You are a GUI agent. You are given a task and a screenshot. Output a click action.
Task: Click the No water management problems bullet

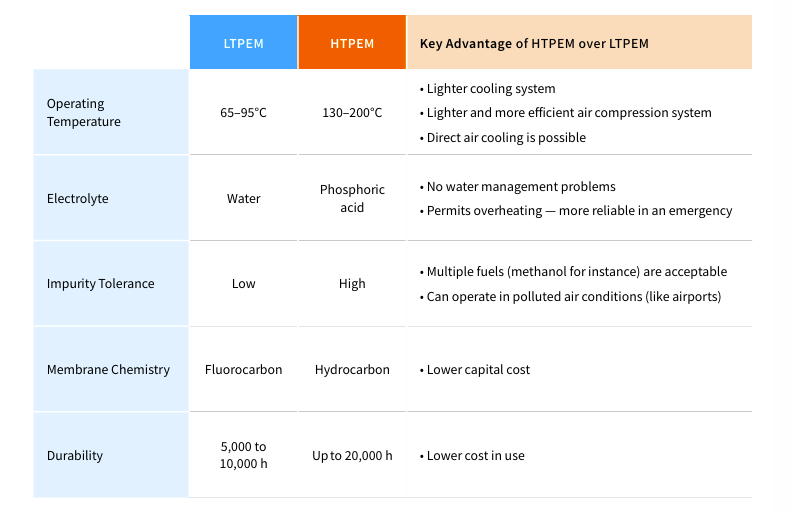[x=521, y=186]
